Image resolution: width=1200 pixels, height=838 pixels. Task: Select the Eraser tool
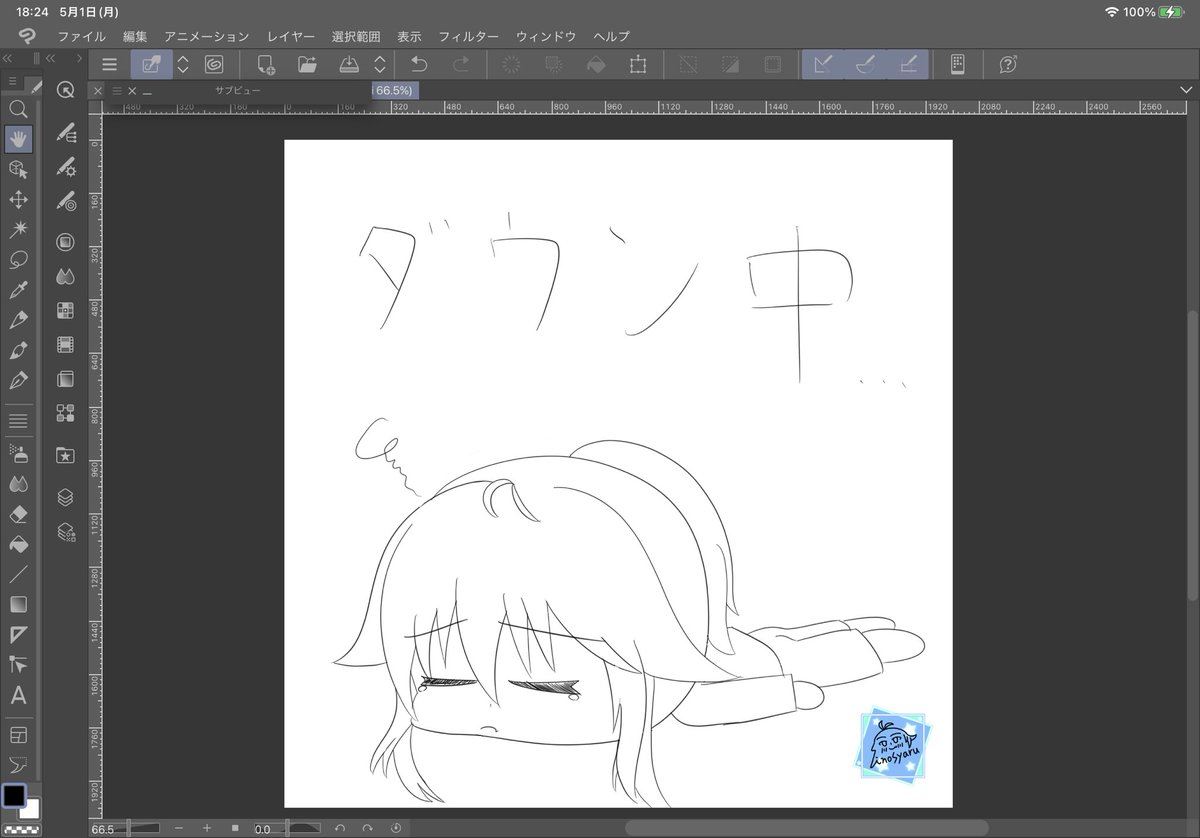[18, 514]
